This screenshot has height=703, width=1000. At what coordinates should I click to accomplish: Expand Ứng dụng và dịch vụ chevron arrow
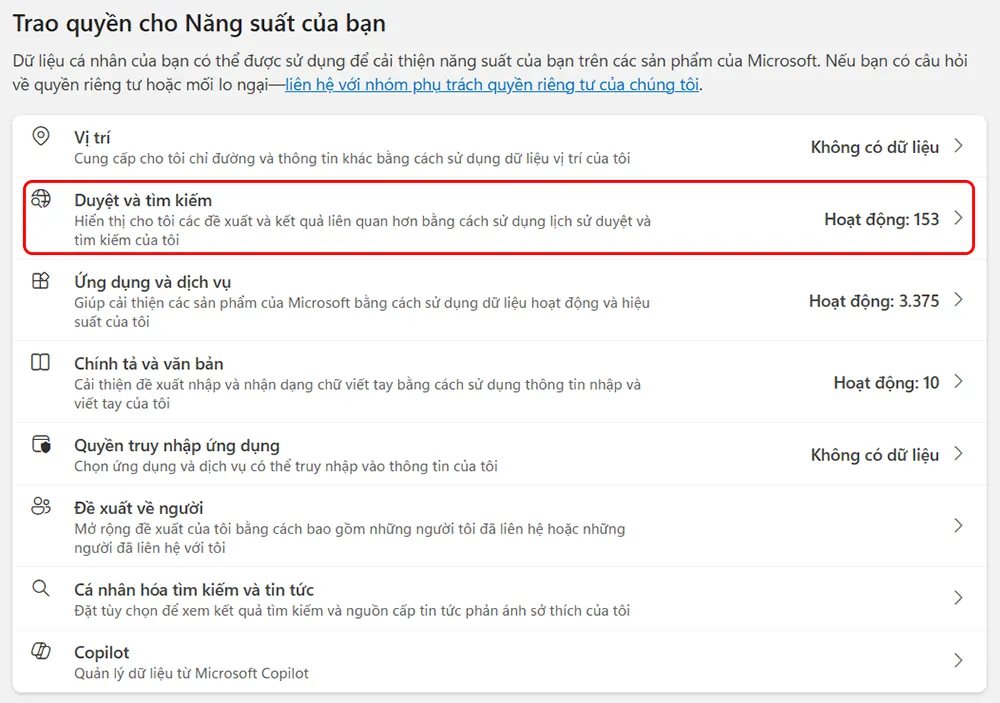pos(958,300)
